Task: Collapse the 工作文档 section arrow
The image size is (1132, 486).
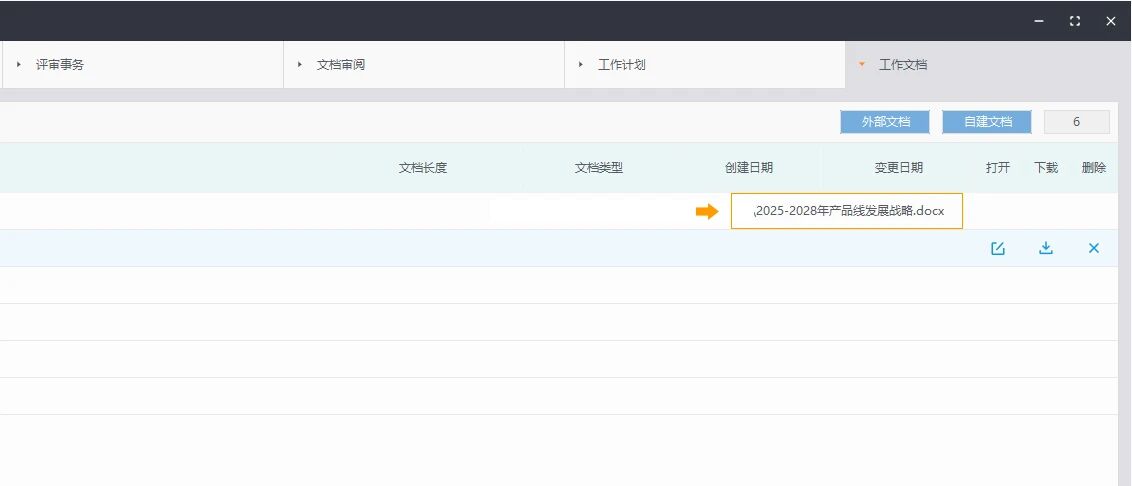Action: tap(861, 64)
